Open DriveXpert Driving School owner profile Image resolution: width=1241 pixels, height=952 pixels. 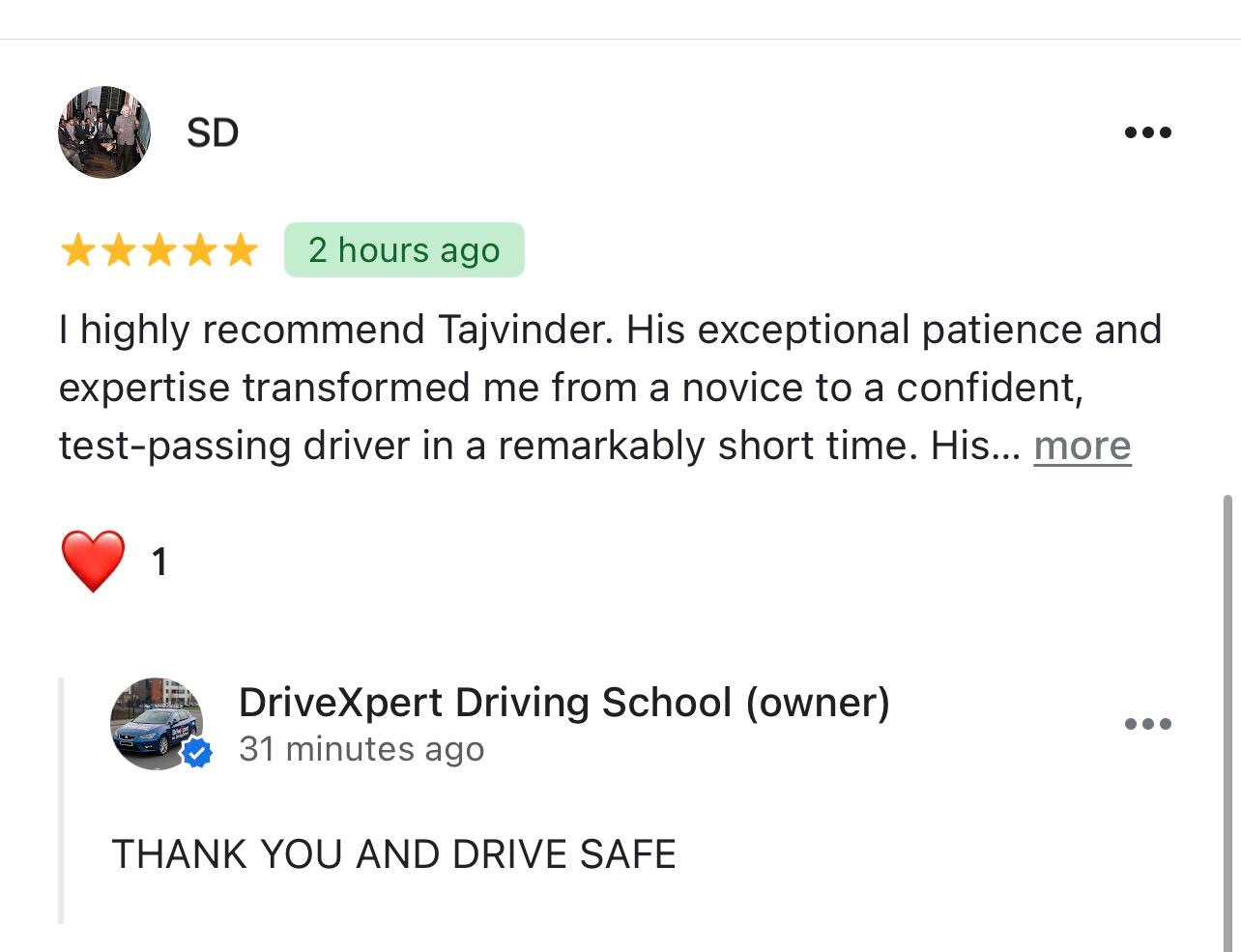[565, 703]
